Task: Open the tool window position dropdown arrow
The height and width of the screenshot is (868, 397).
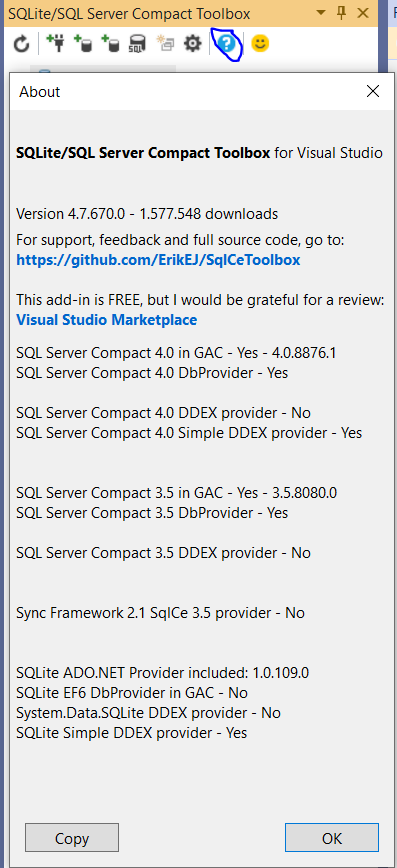Action: [x=320, y=13]
